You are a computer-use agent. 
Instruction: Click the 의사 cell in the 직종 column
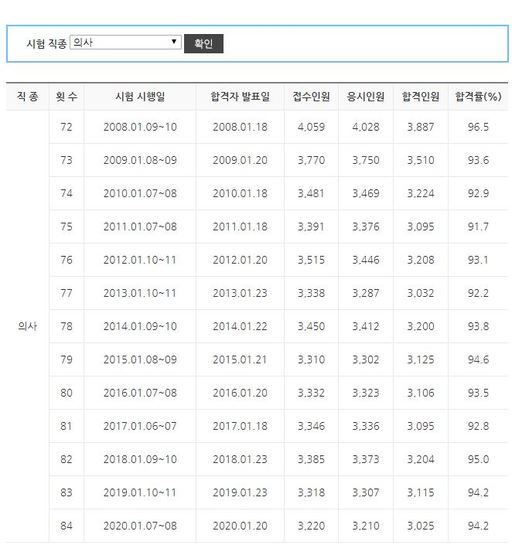[27, 326]
